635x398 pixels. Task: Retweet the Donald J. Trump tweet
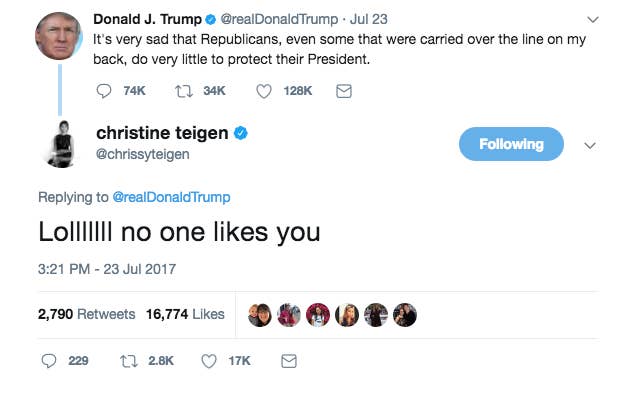(183, 91)
